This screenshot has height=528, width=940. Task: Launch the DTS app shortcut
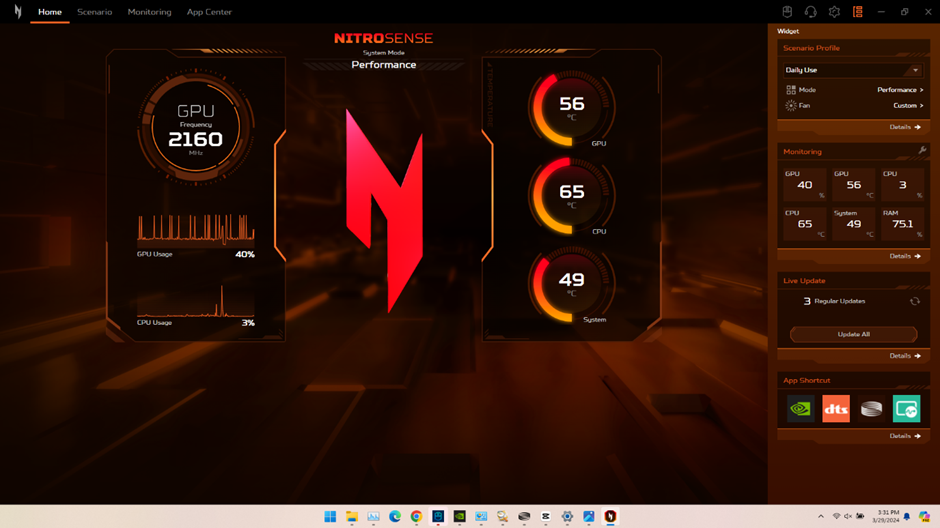(x=836, y=409)
